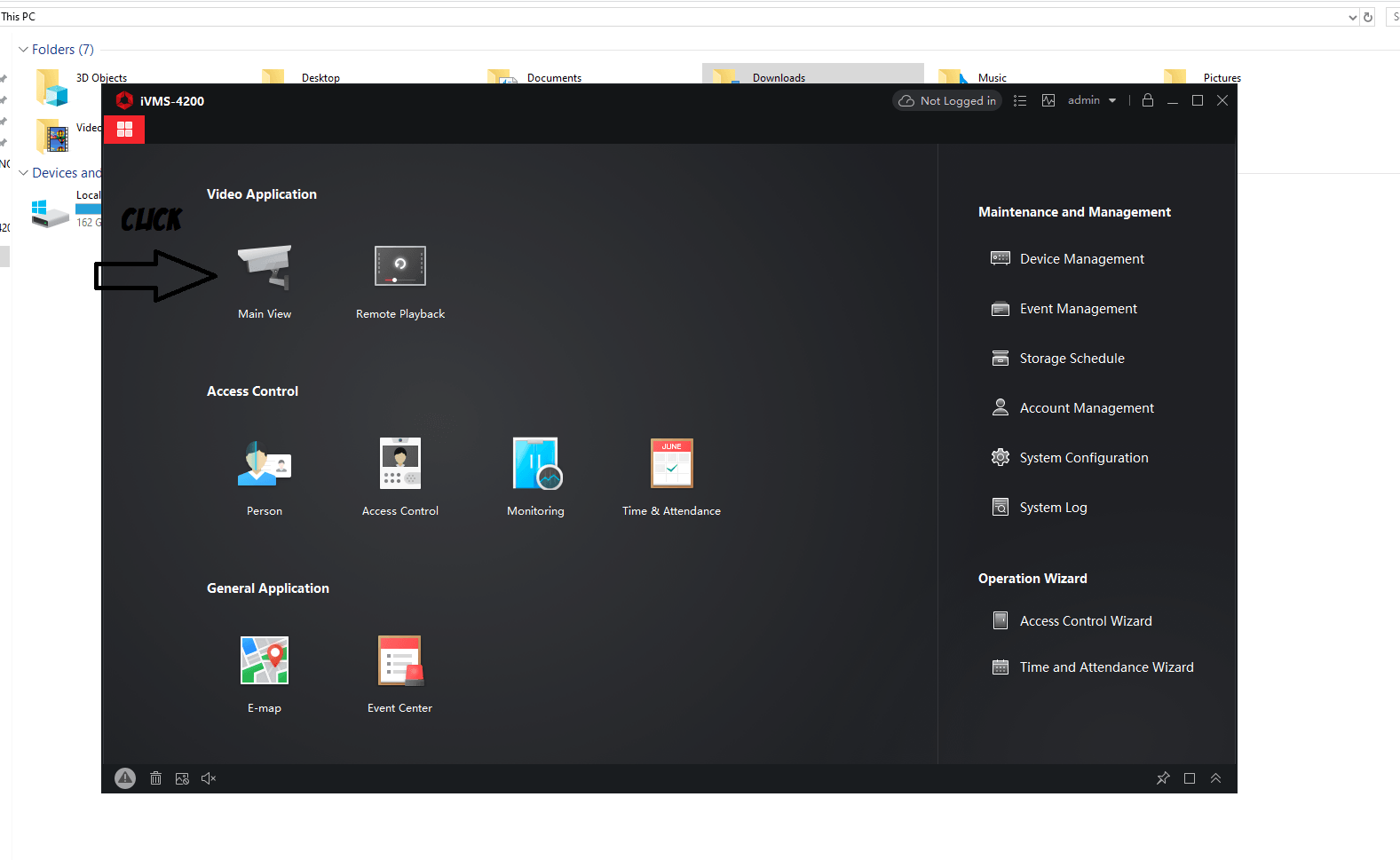Open the task list icon in title bar
1400x860 pixels.
coord(1020,101)
